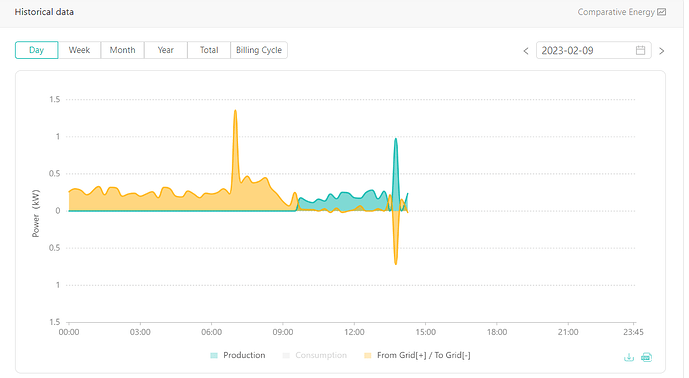Click the 06:00 x-axis label
The image size is (689, 378).
coord(211,332)
